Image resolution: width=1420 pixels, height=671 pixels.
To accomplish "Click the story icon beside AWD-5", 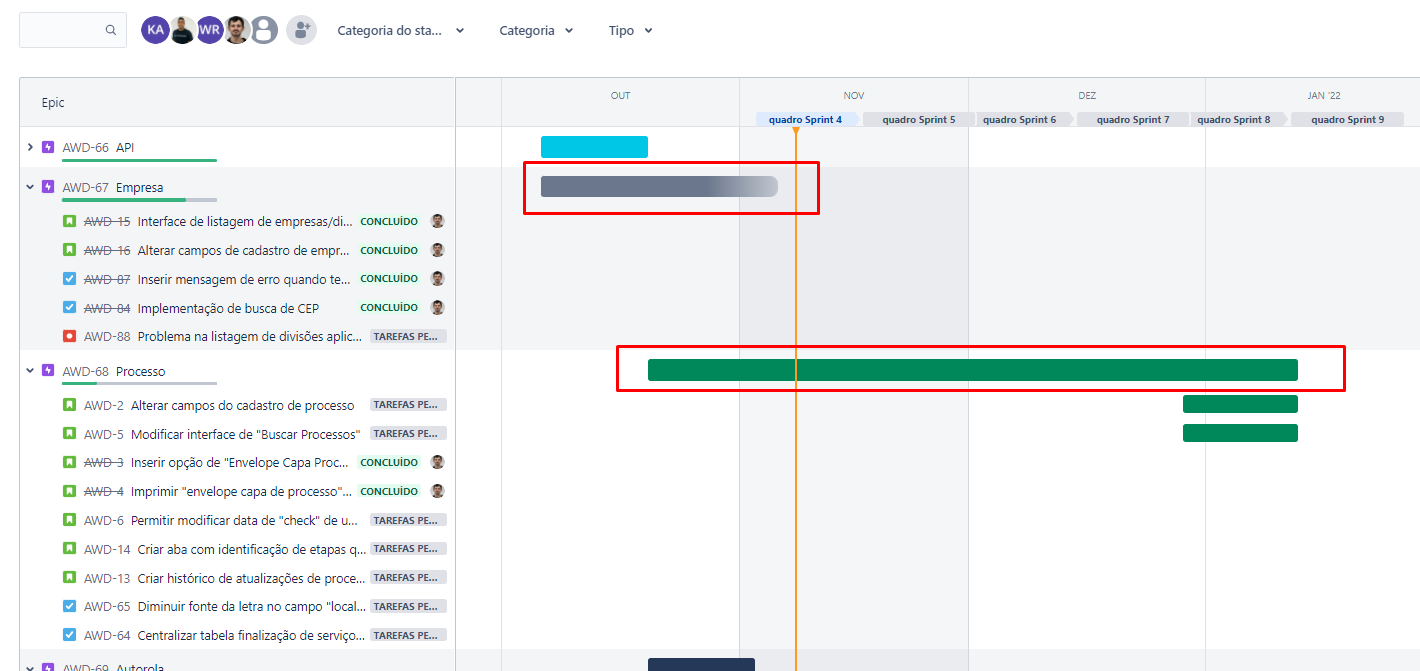I will (70, 434).
